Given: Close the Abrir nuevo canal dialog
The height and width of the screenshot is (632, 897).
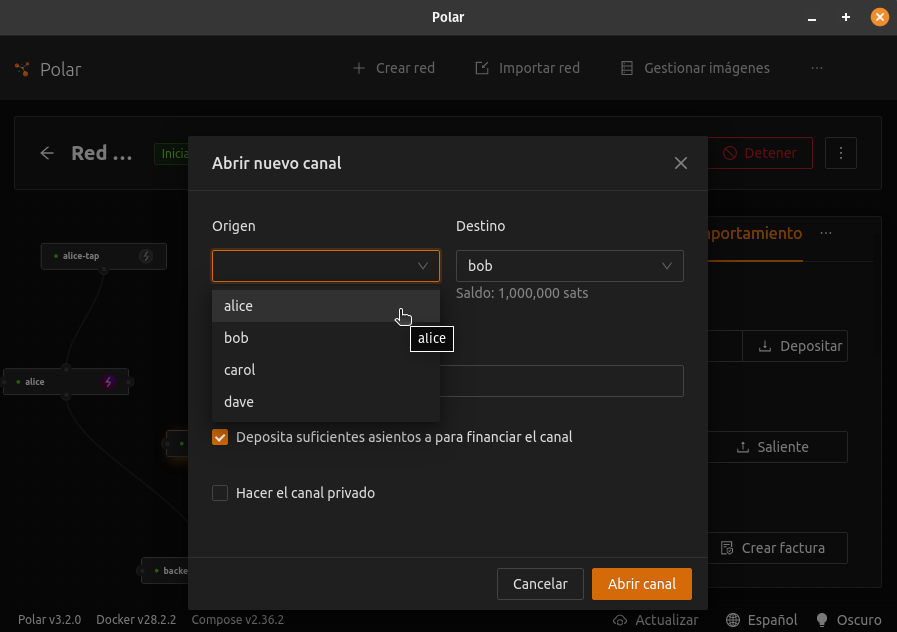Looking at the screenshot, I should pyautogui.click(x=681, y=163).
